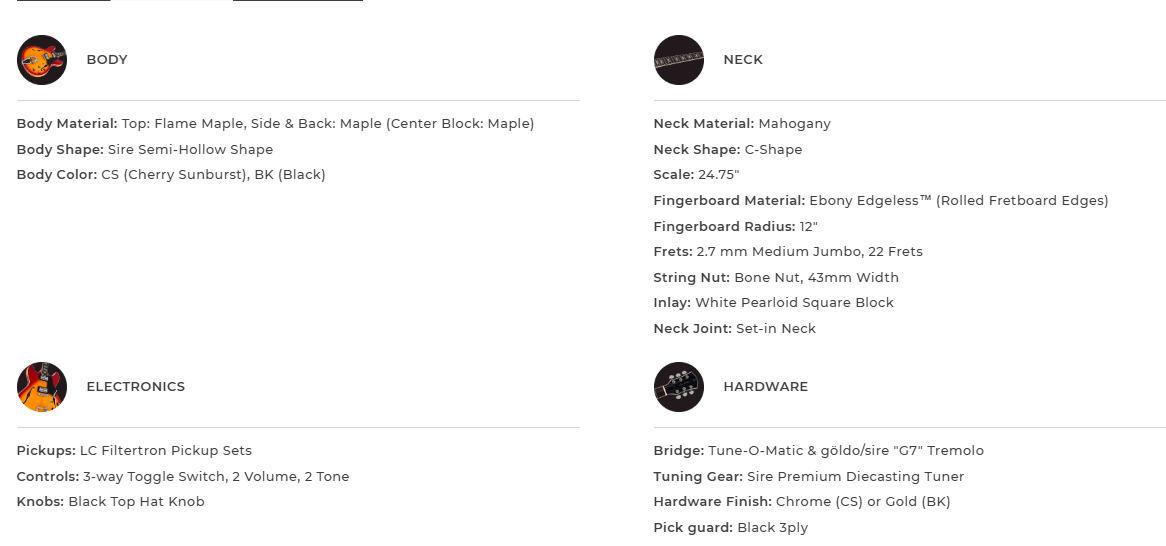Click the Body Color specification text
Image resolution: width=1166 pixels, height=546 pixels.
[171, 175]
